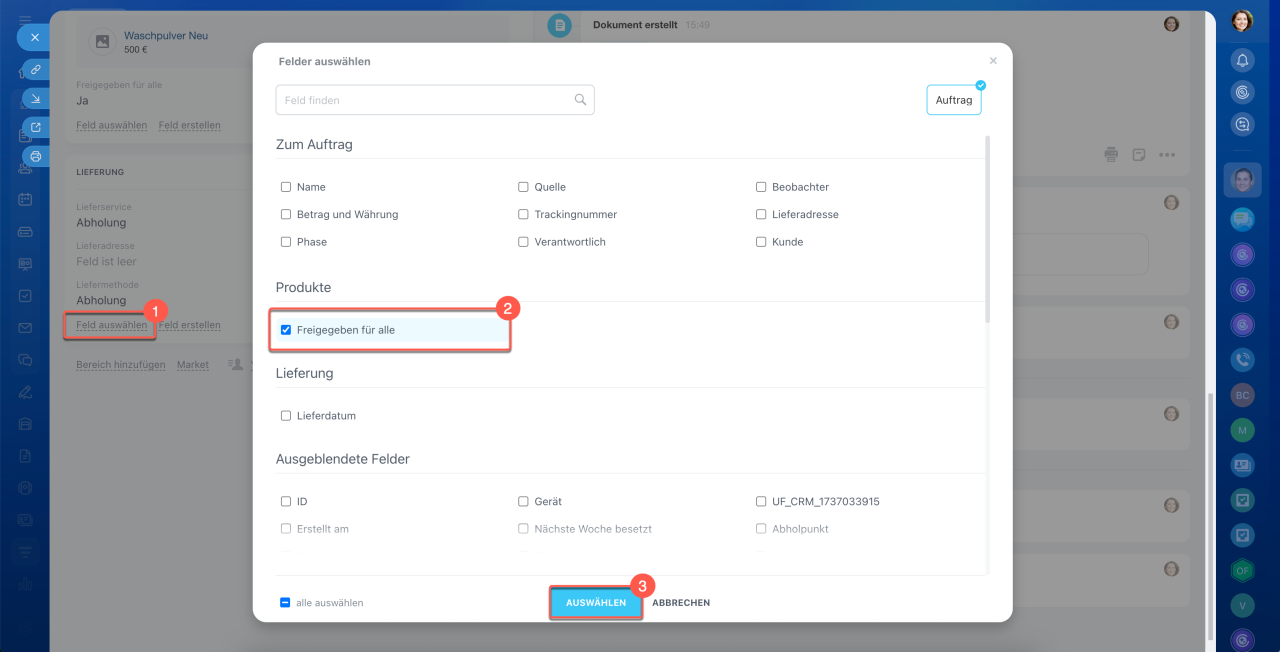The image size is (1280, 652).
Task: Open the green M avatar chat
Action: tap(1242, 429)
